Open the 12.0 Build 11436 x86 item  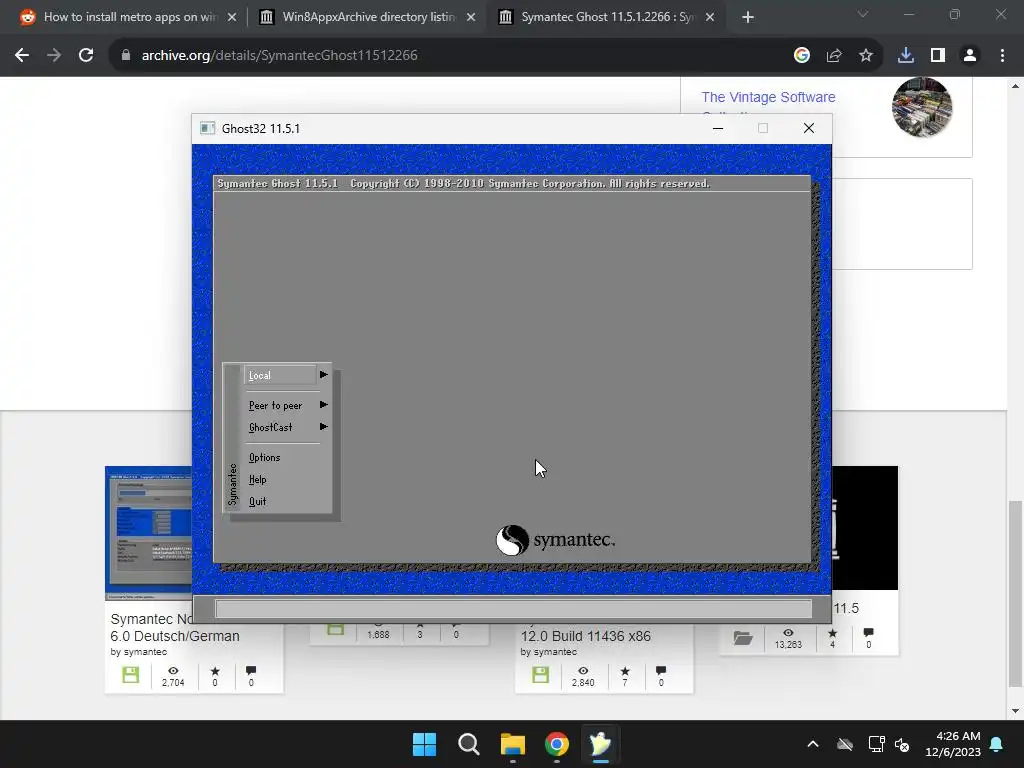pos(586,636)
